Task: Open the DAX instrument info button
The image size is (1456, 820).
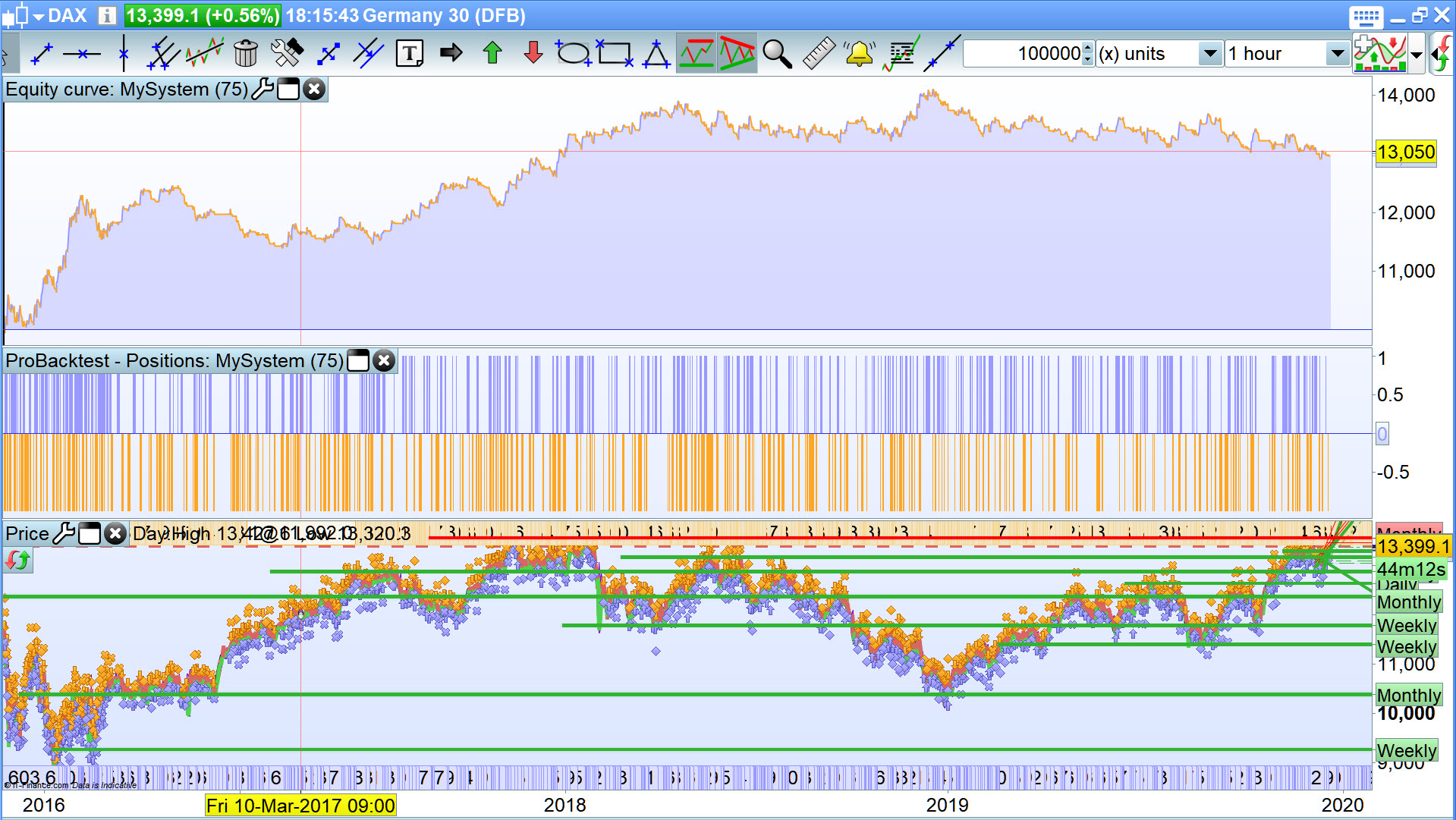Action: [x=107, y=15]
